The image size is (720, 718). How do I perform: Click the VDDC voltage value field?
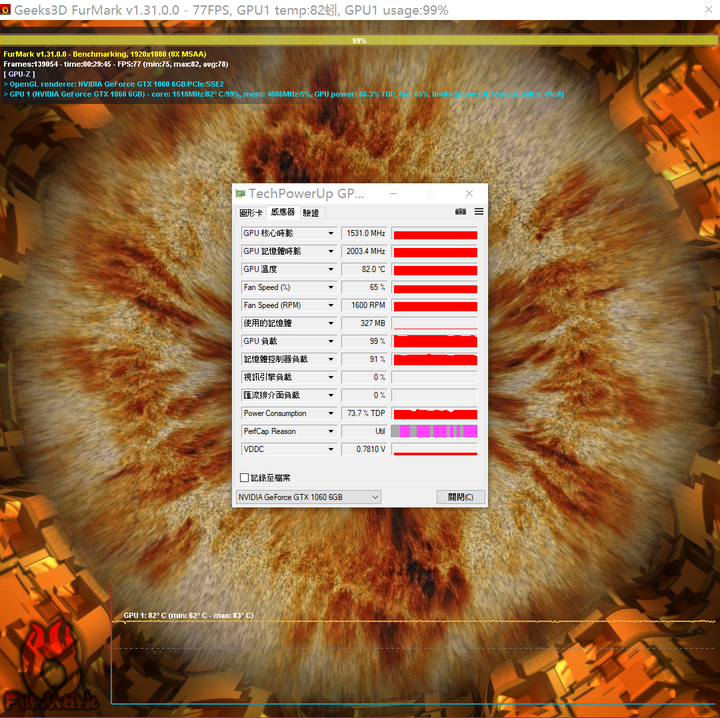pos(365,449)
